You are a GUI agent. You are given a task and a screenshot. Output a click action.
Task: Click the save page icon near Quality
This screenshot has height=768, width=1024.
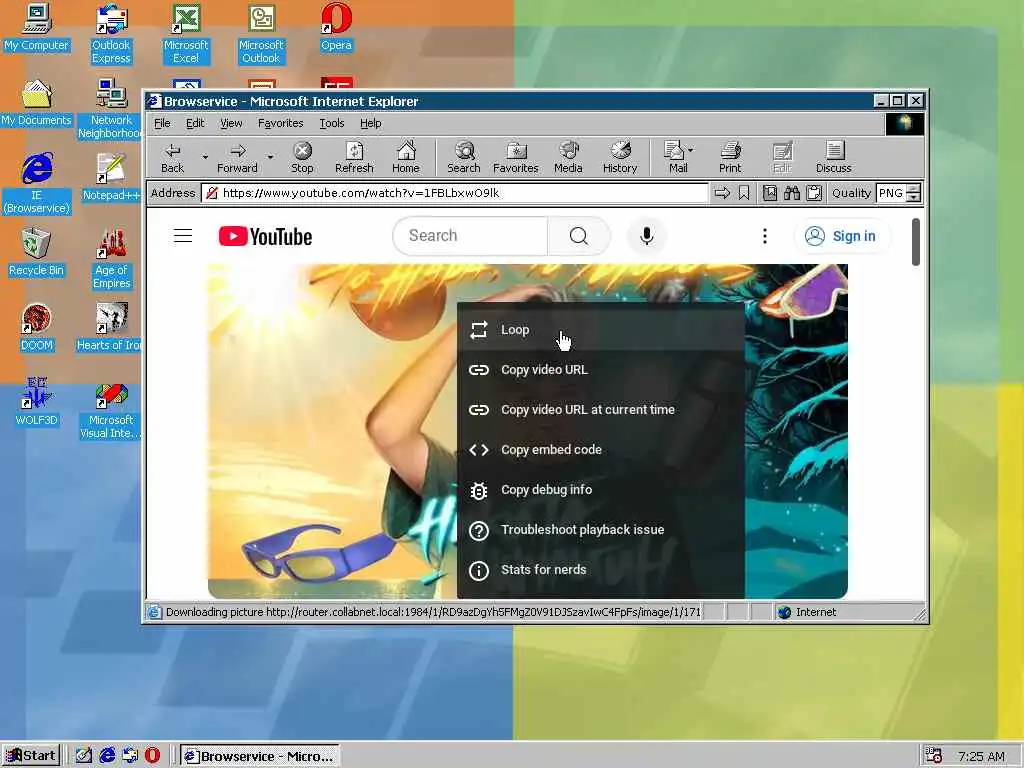[x=770, y=193]
